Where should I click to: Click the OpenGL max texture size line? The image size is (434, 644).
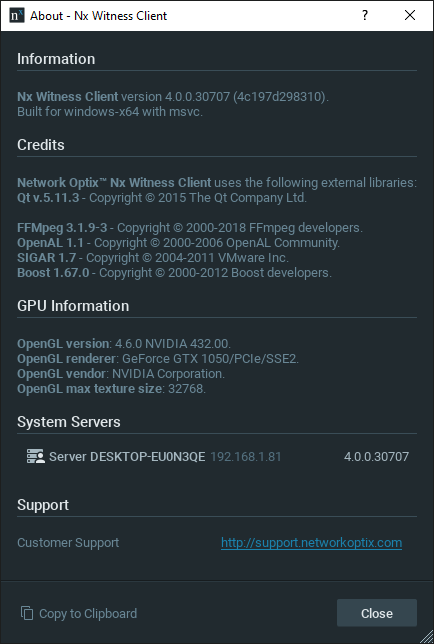111,389
